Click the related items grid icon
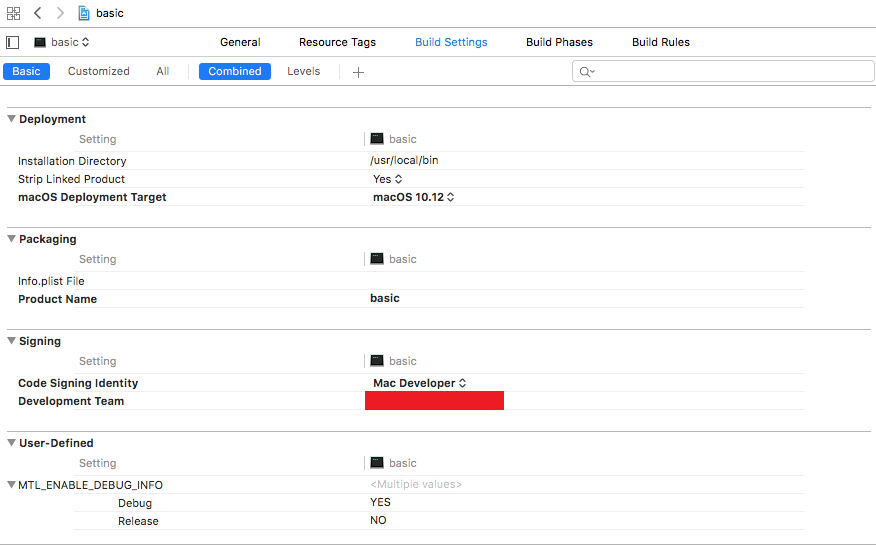The width and height of the screenshot is (876, 545). point(13,13)
